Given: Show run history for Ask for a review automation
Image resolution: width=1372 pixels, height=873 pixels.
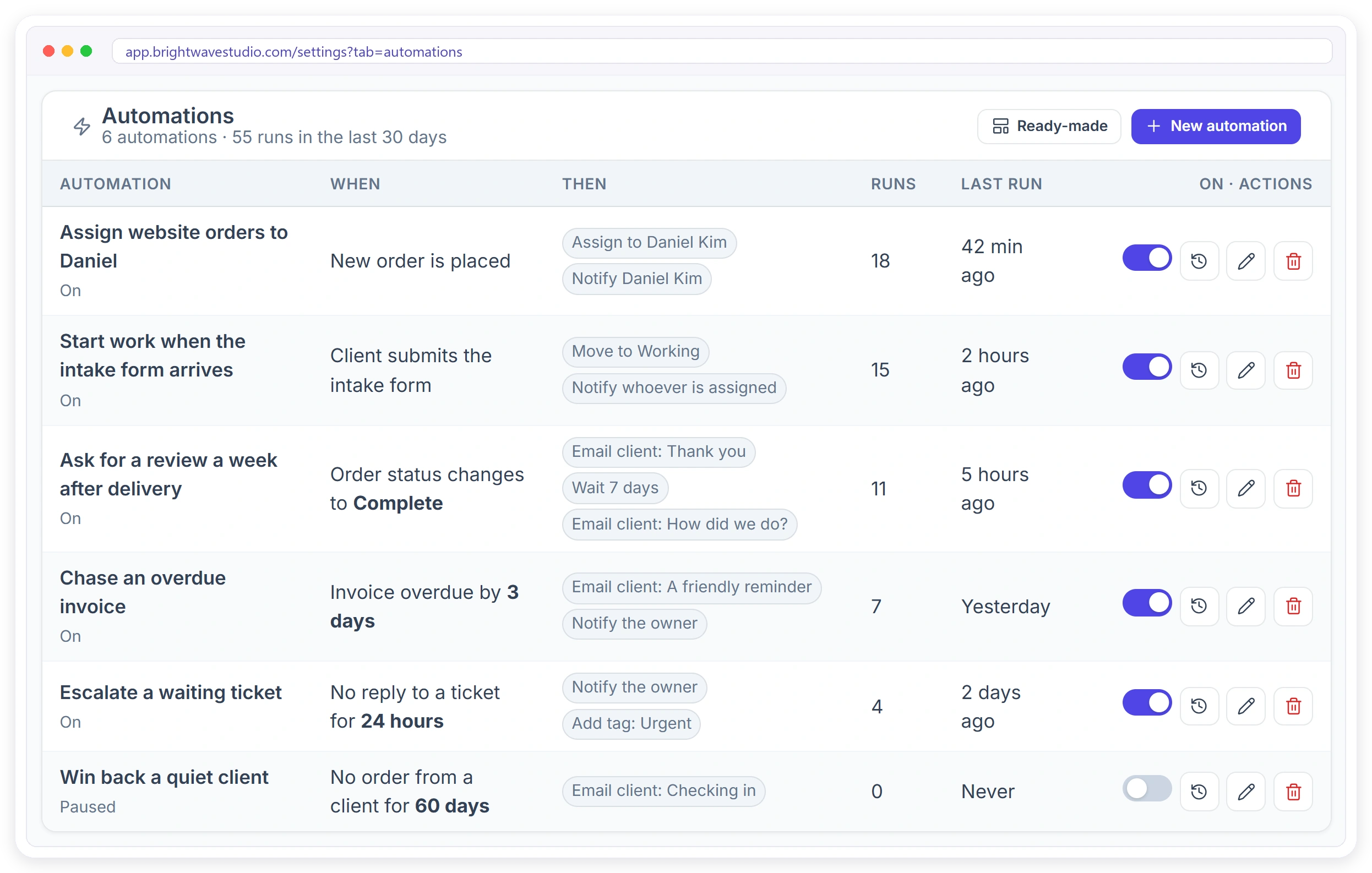Looking at the screenshot, I should pos(1199,488).
